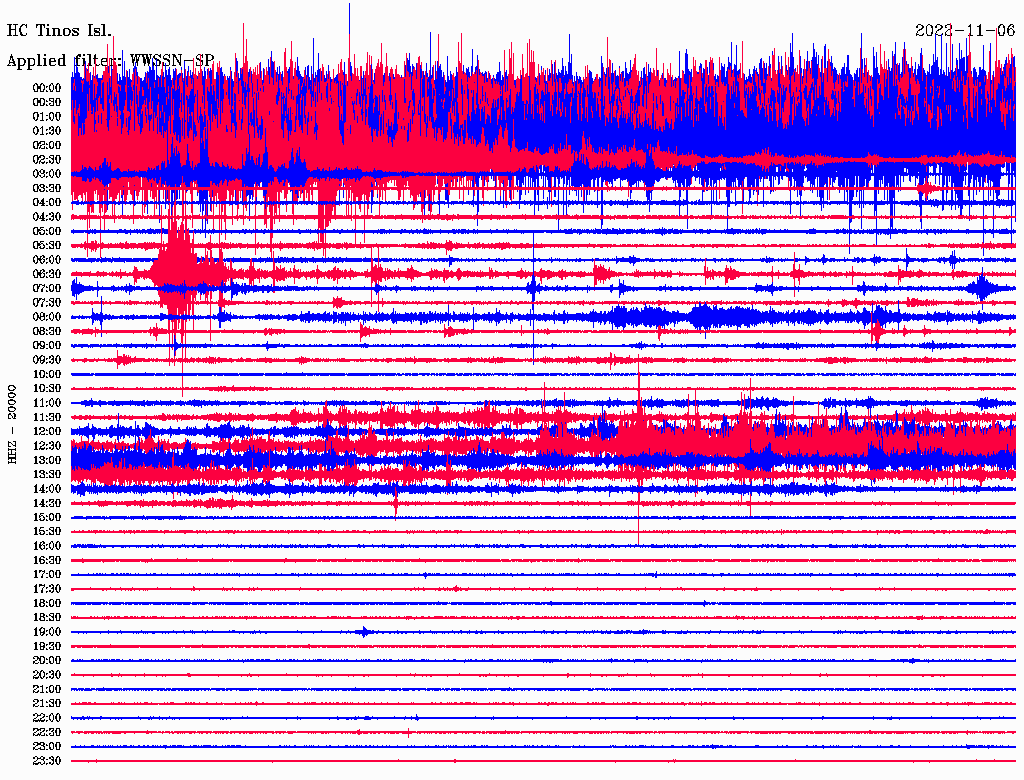
Task: Select the 12:00 time label
Action: (x=47, y=432)
